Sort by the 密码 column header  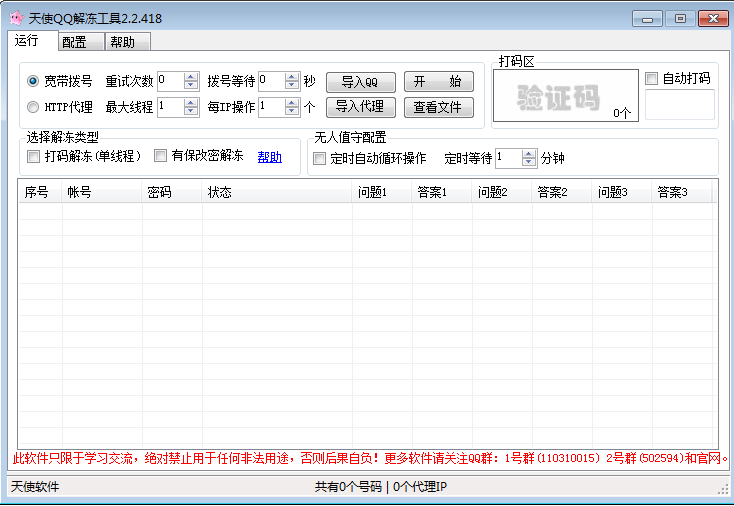(x=172, y=192)
